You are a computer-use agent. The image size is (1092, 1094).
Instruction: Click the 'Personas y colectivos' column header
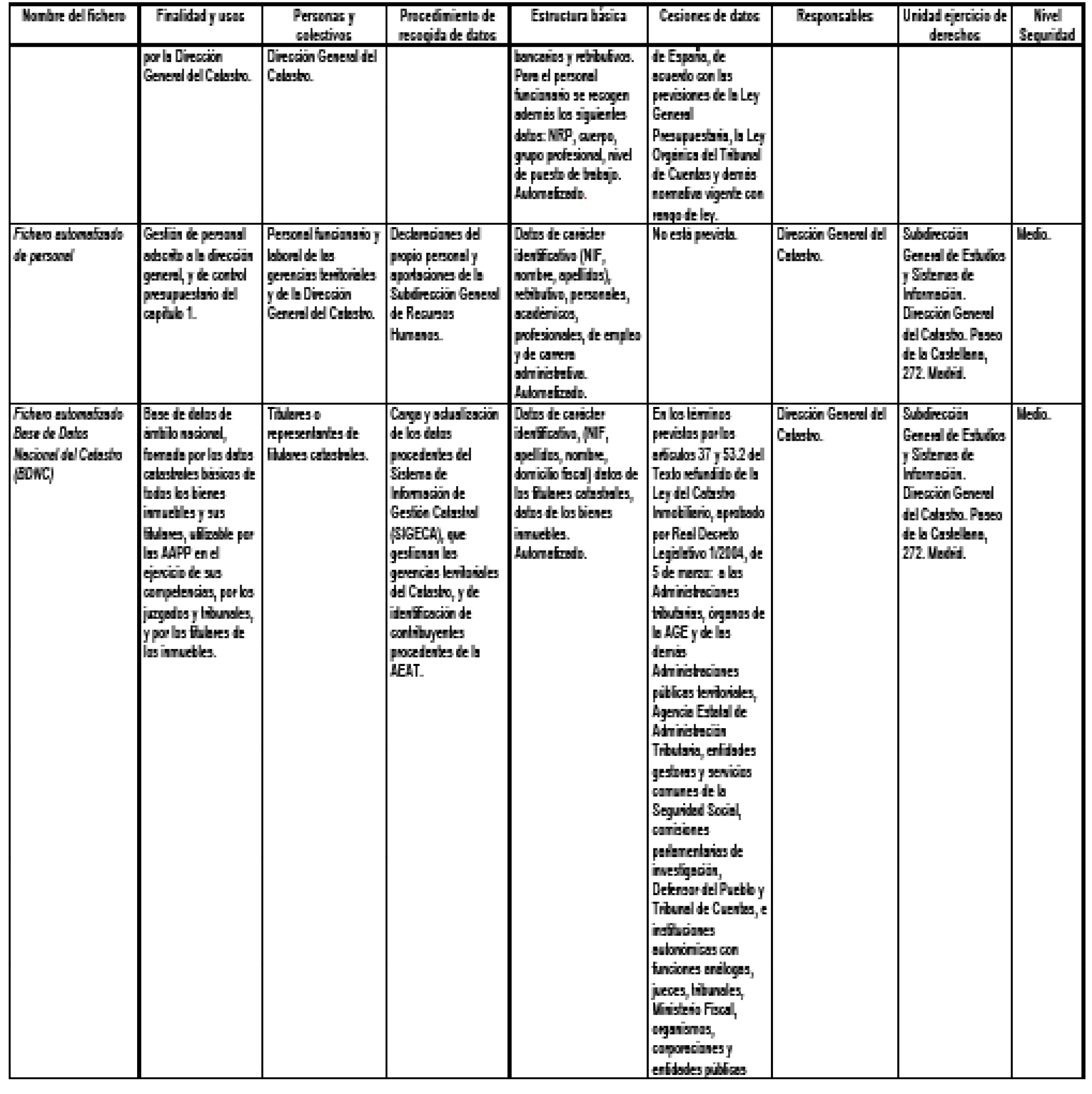(x=325, y=24)
